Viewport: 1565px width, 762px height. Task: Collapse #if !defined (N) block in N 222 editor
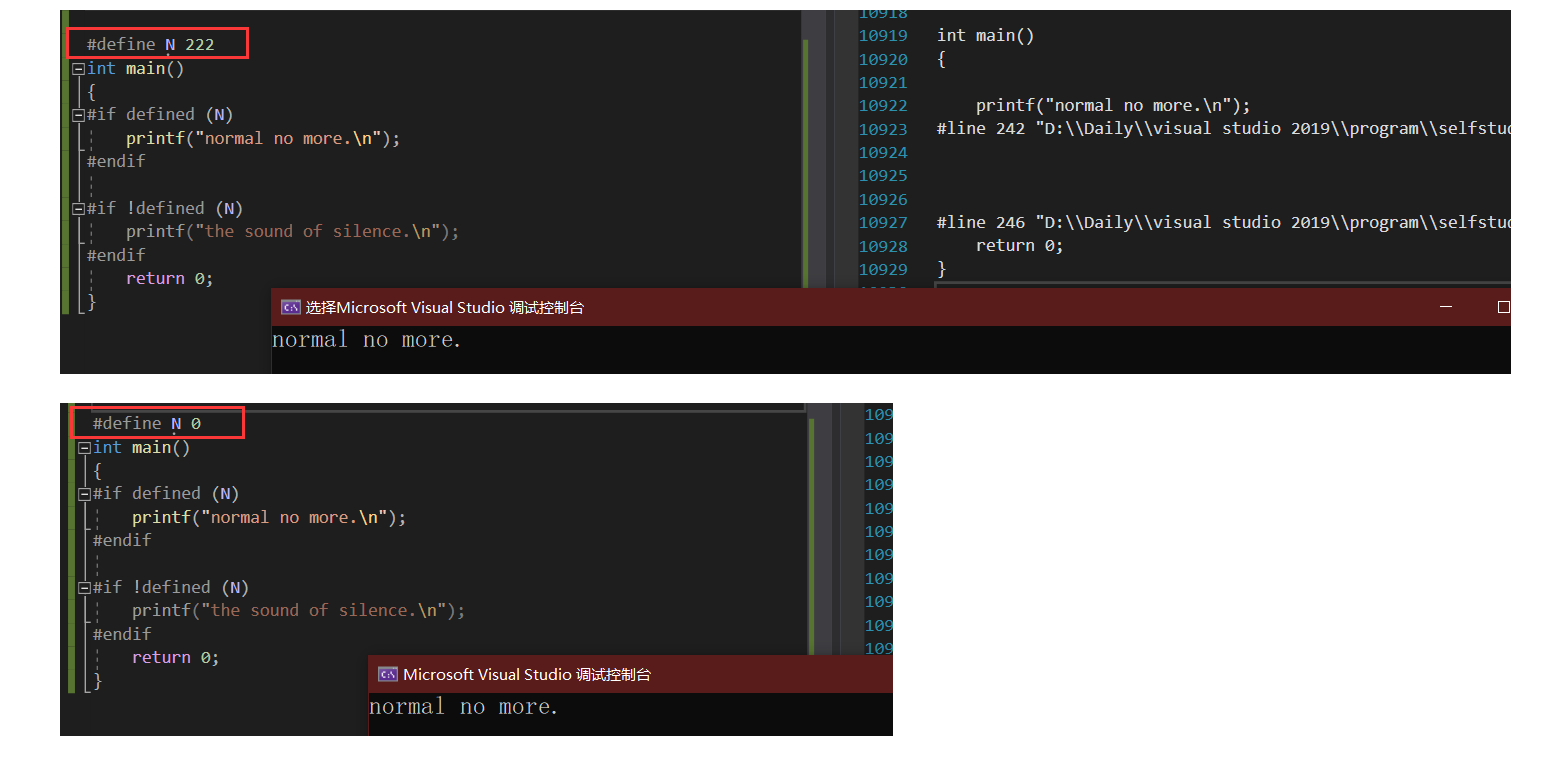coord(78,209)
